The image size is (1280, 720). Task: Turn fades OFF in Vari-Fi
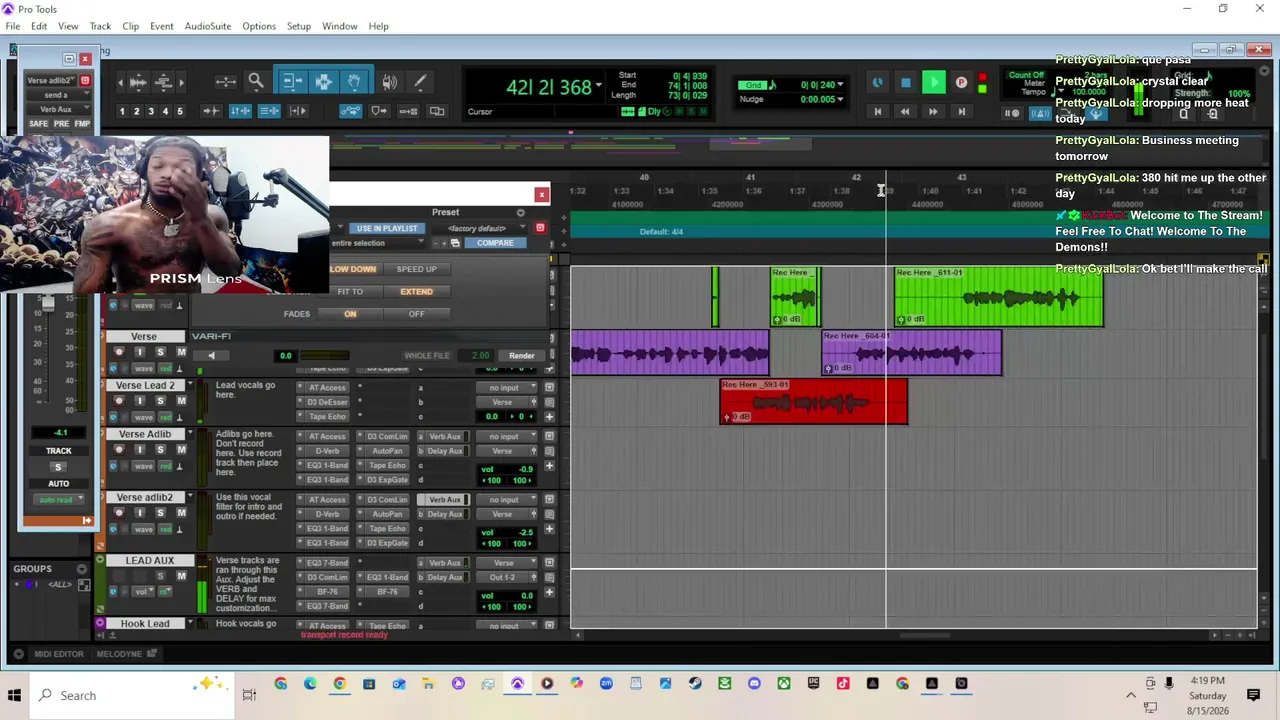pyautogui.click(x=416, y=314)
